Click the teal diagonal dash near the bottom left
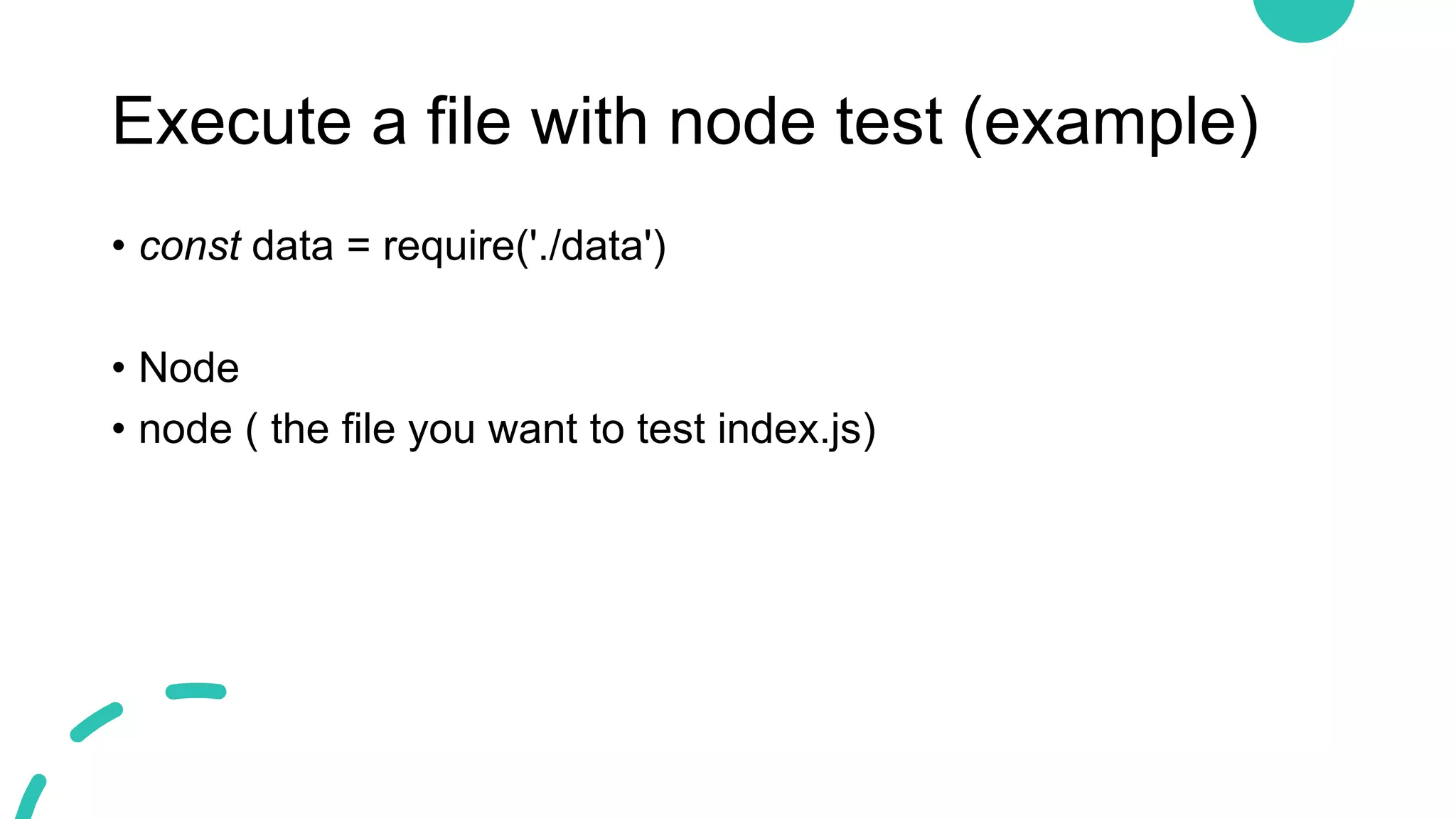Viewport: 1456px width, 819px height. pyautogui.click(x=97, y=722)
